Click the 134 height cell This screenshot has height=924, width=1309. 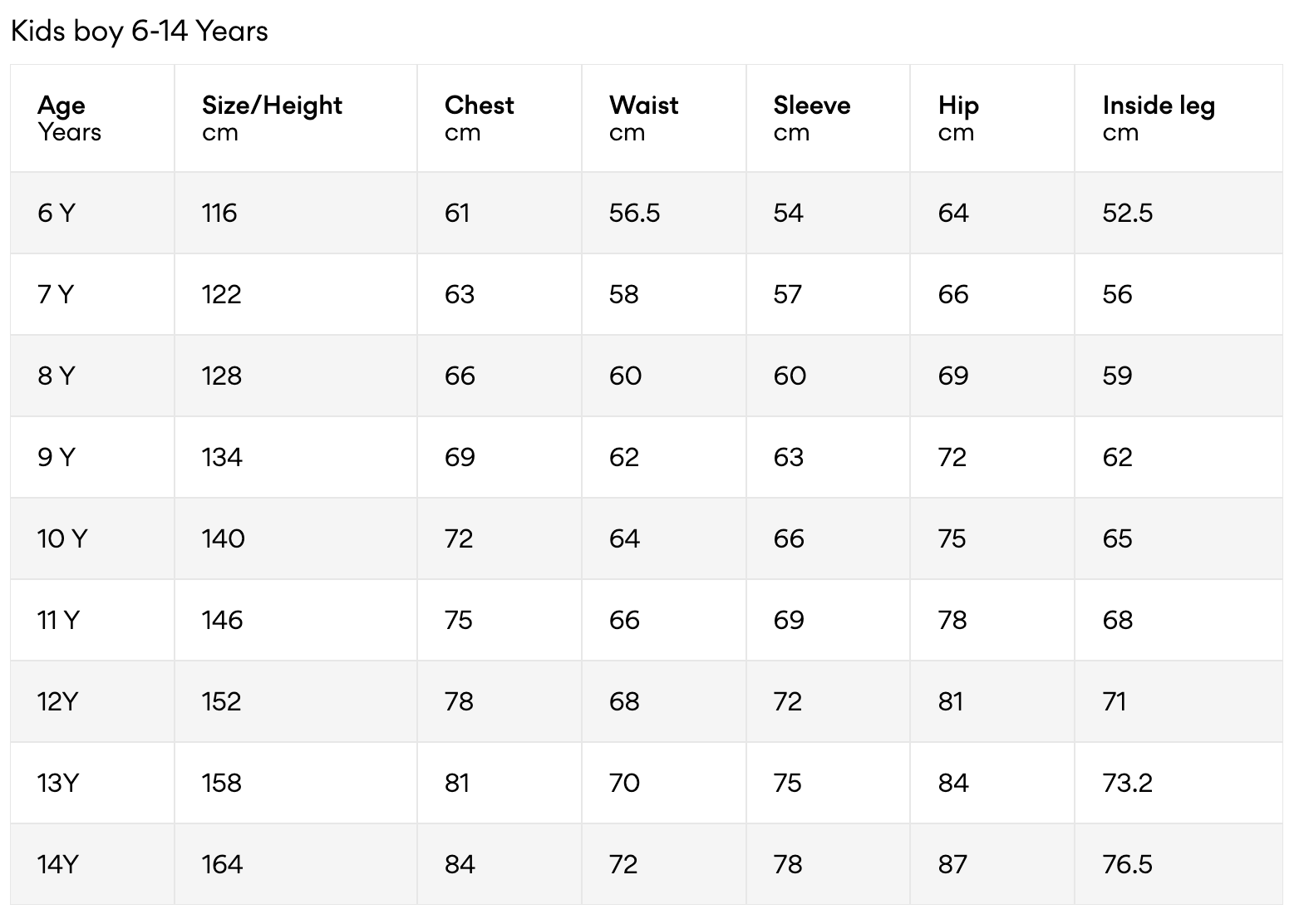(222, 458)
